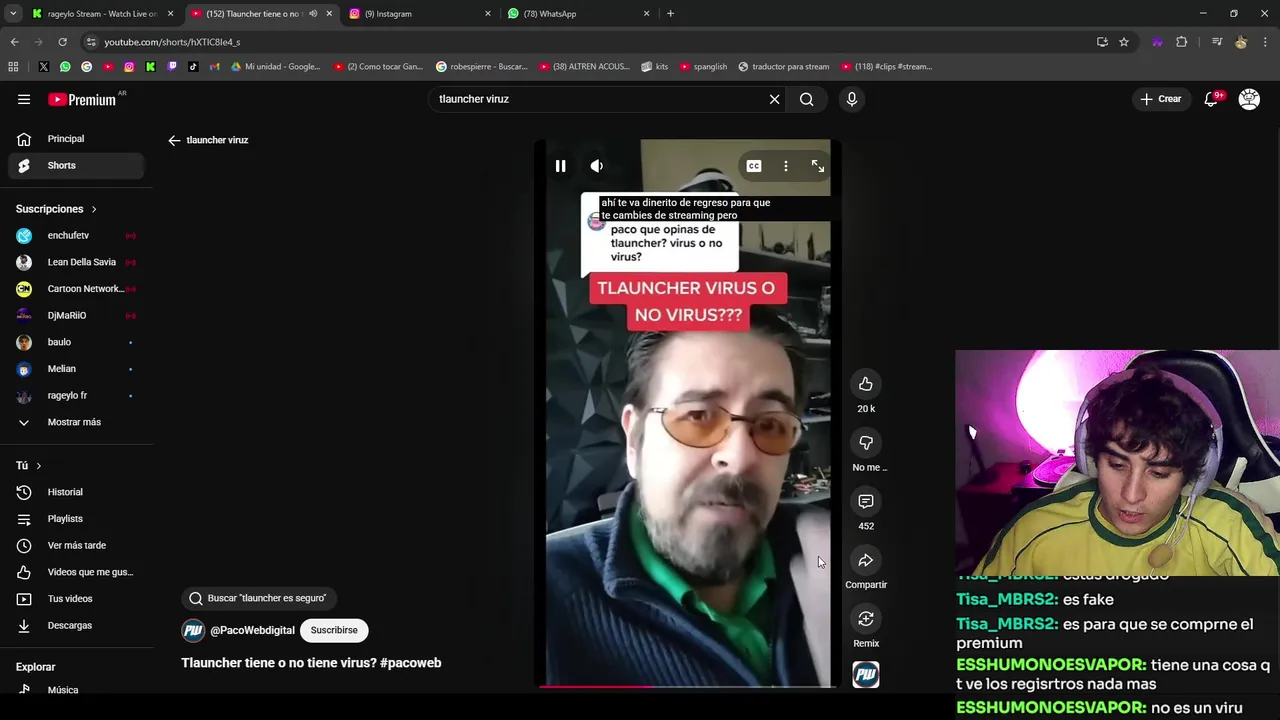The height and width of the screenshot is (720, 1280).
Task: Open enchufetv subscription channel
Action: [76, 235]
